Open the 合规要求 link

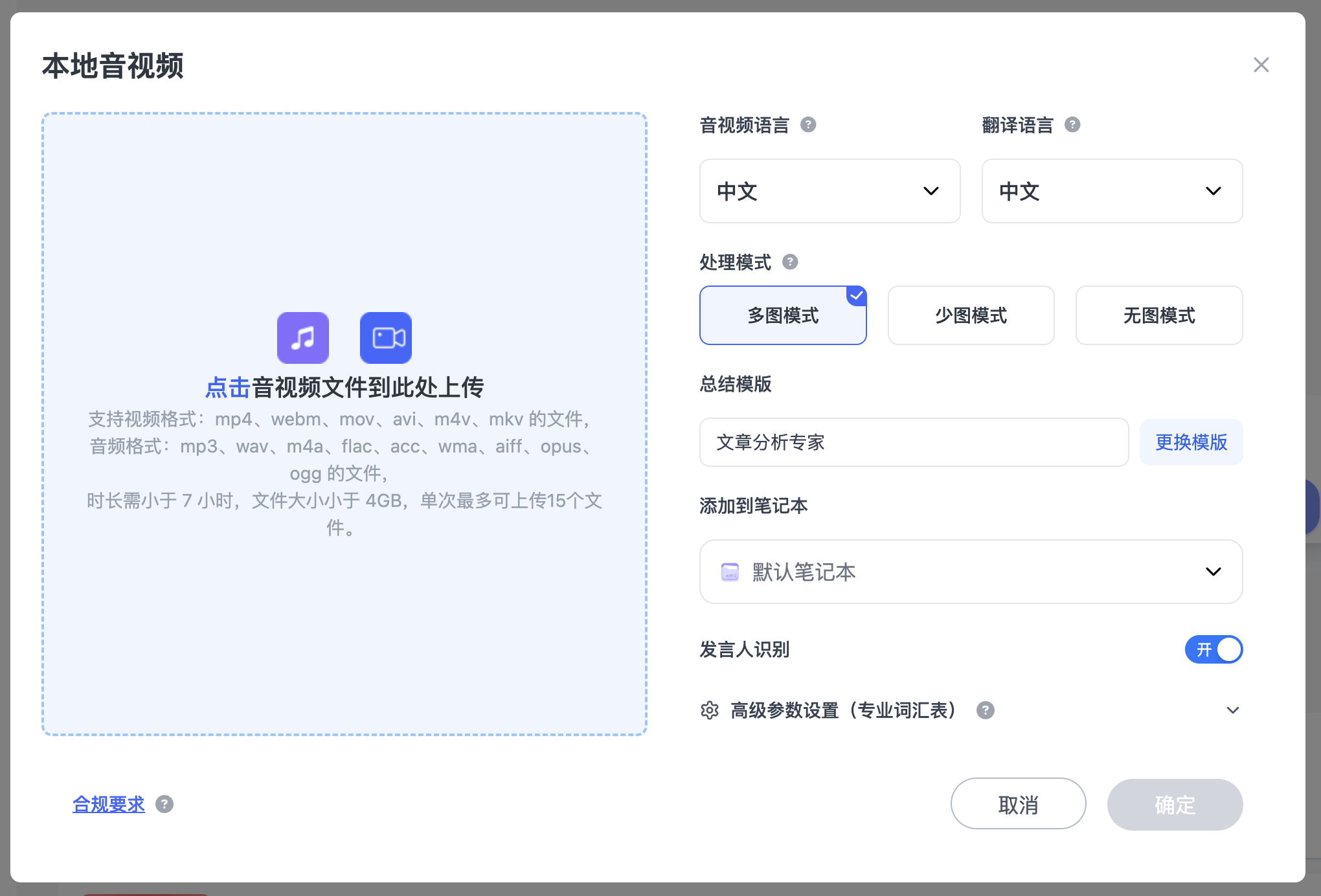click(109, 804)
